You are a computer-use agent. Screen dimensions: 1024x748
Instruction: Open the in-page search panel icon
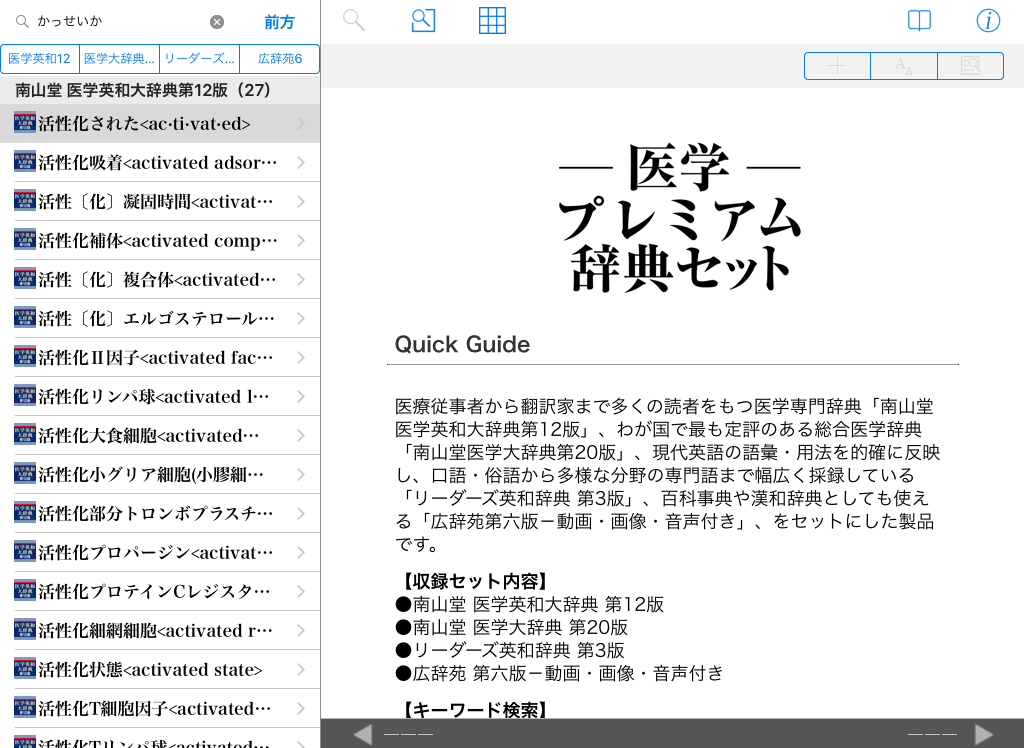[x=423, y=21]
